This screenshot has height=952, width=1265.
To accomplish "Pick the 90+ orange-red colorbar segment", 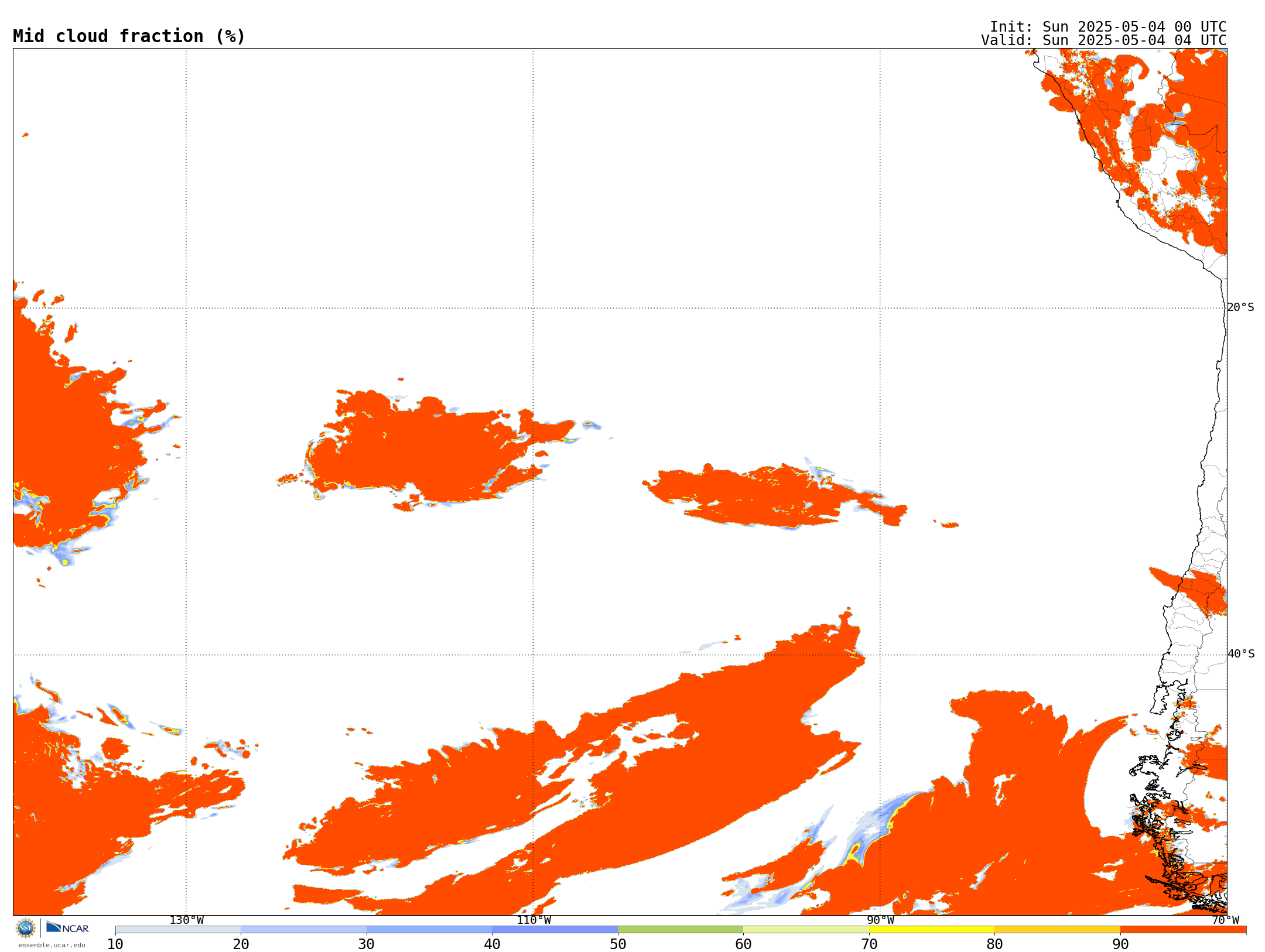I will tap(1183, 930).
